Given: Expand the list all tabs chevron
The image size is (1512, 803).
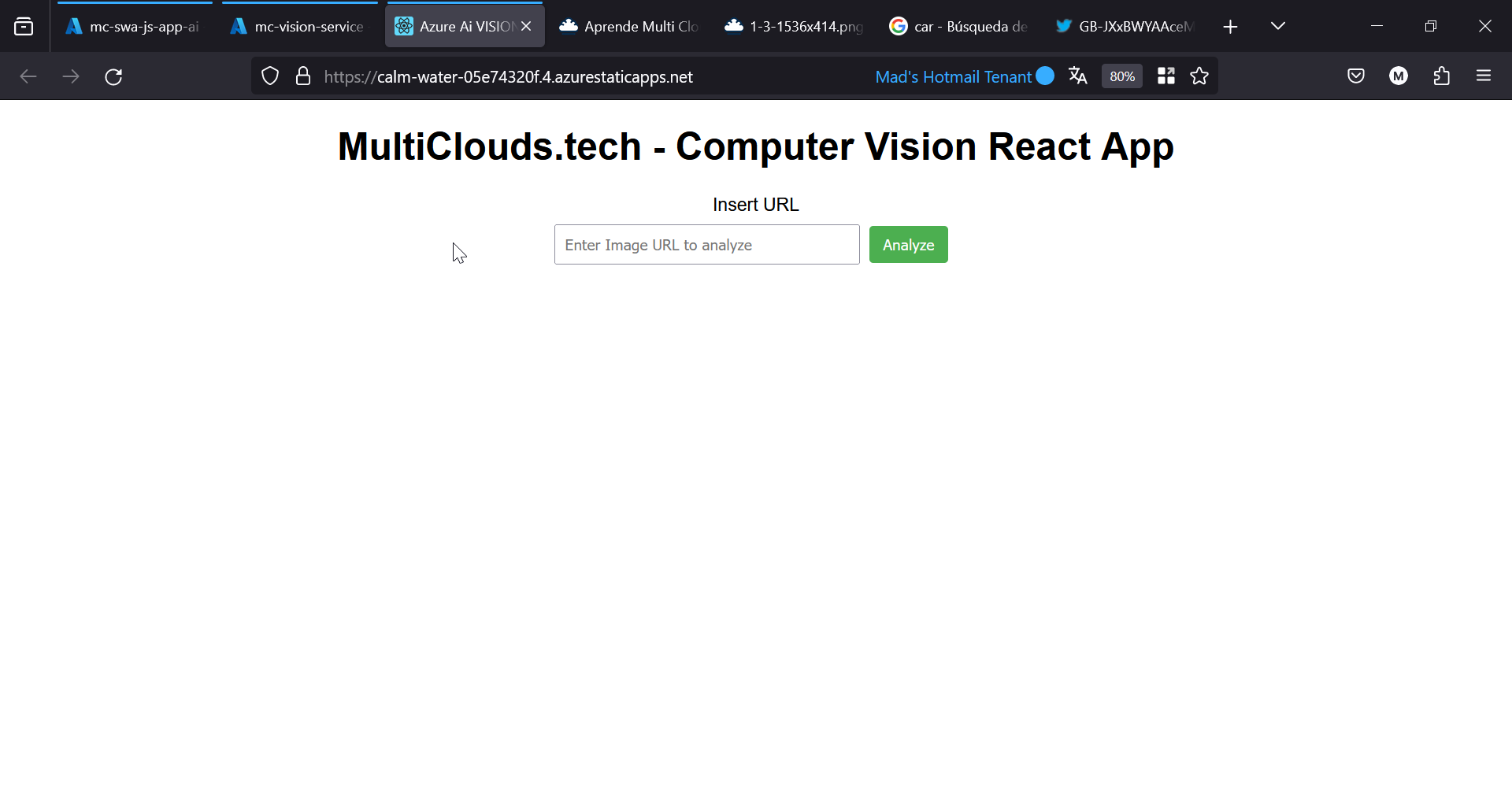Looking at the screenshot, I should 1278,27.
